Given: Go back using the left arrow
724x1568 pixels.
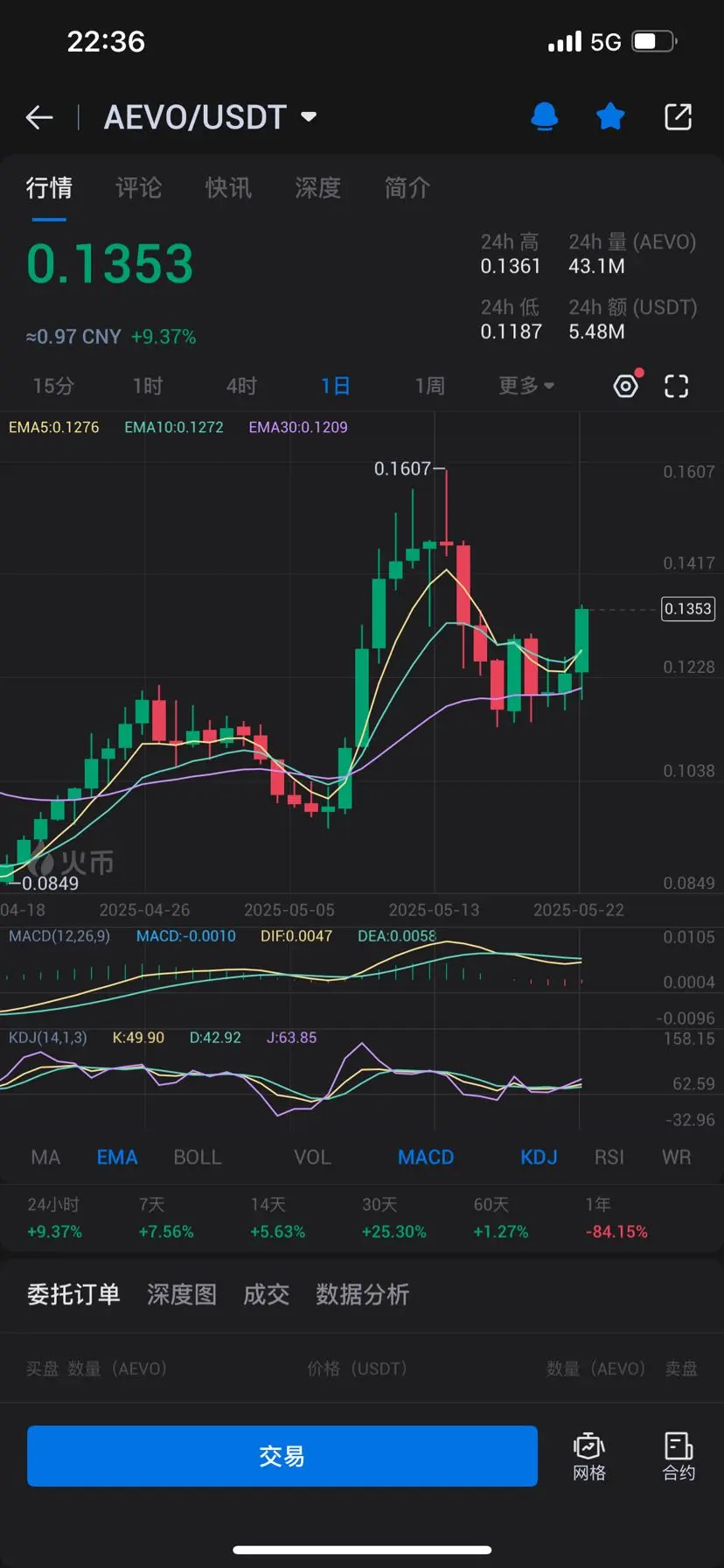Looking at the screenshot, I should tap(39, 117).
